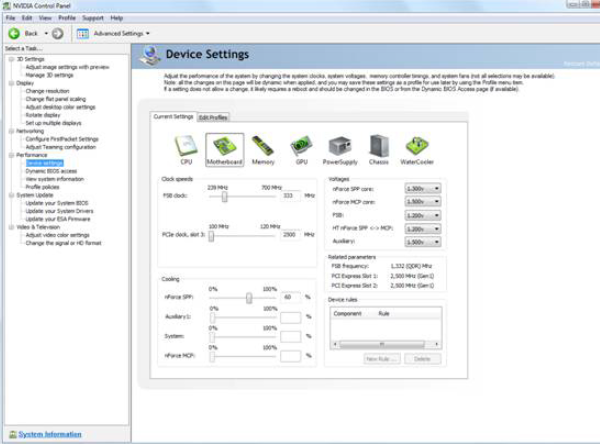This screenshot has width=600, height=444.
Task: Open the System Information link
Action: (x=50, y=434)
